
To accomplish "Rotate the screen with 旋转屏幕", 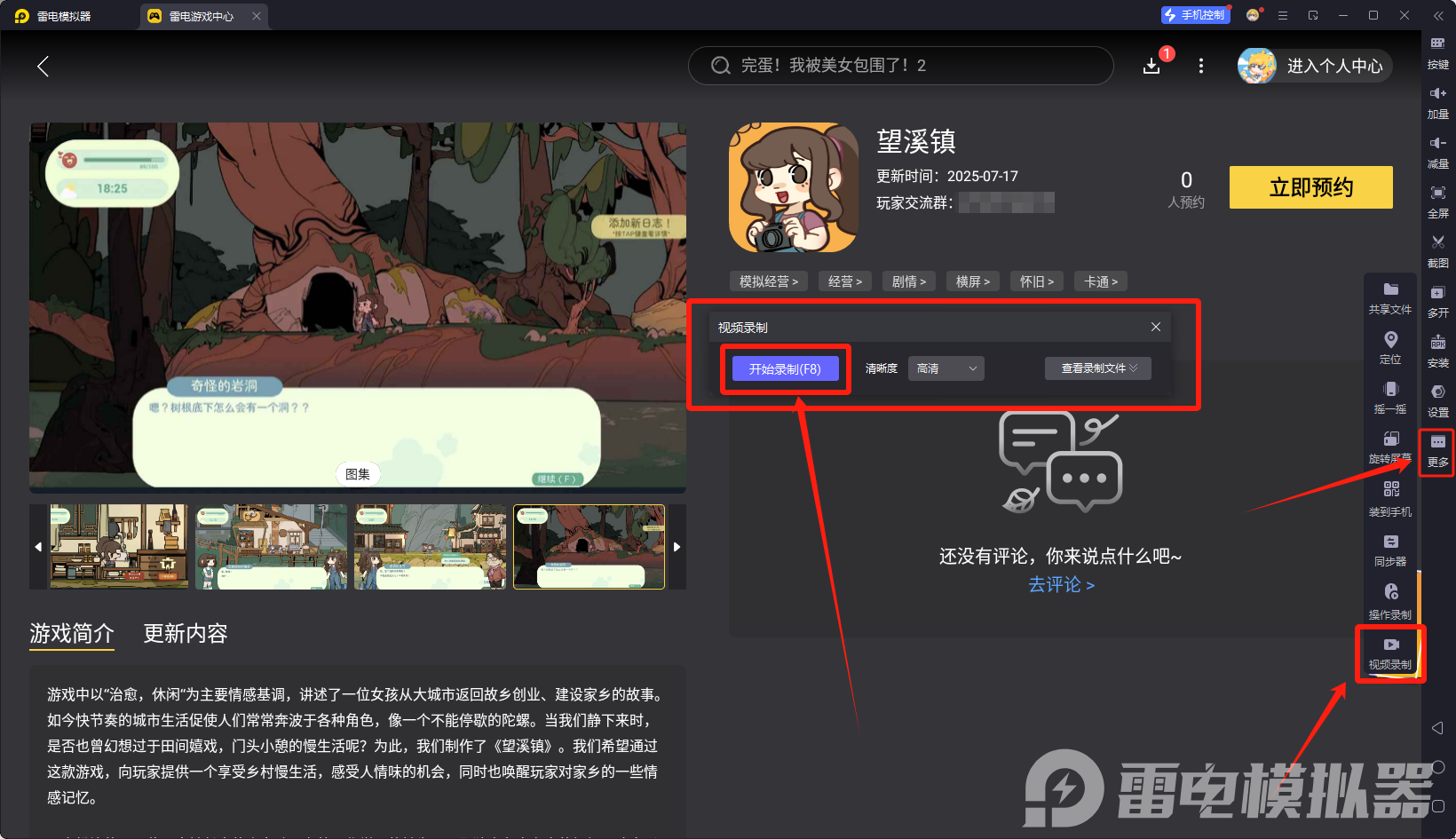I will coord(1390,447).
